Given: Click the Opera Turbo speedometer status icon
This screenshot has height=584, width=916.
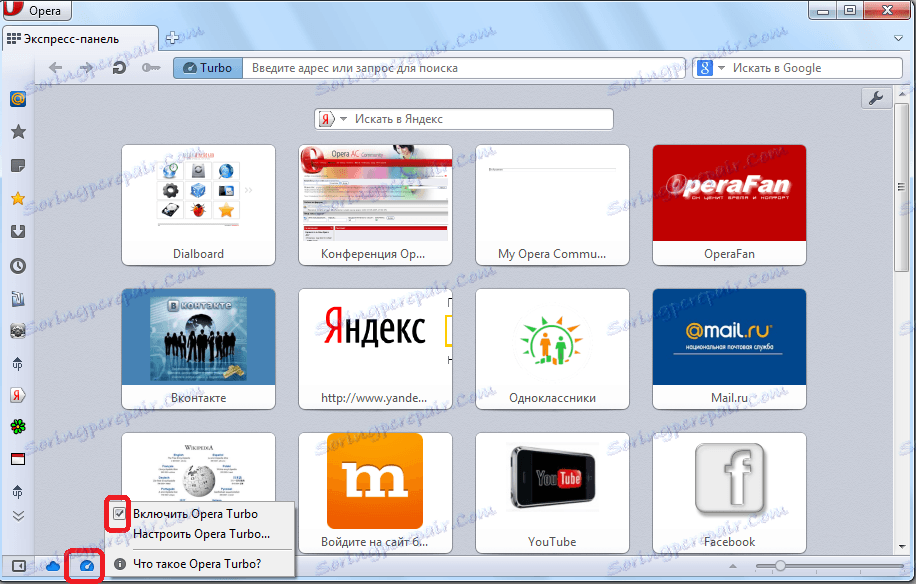Looking at the screenshot, I should pyautogui.click(x=86, y=566).
